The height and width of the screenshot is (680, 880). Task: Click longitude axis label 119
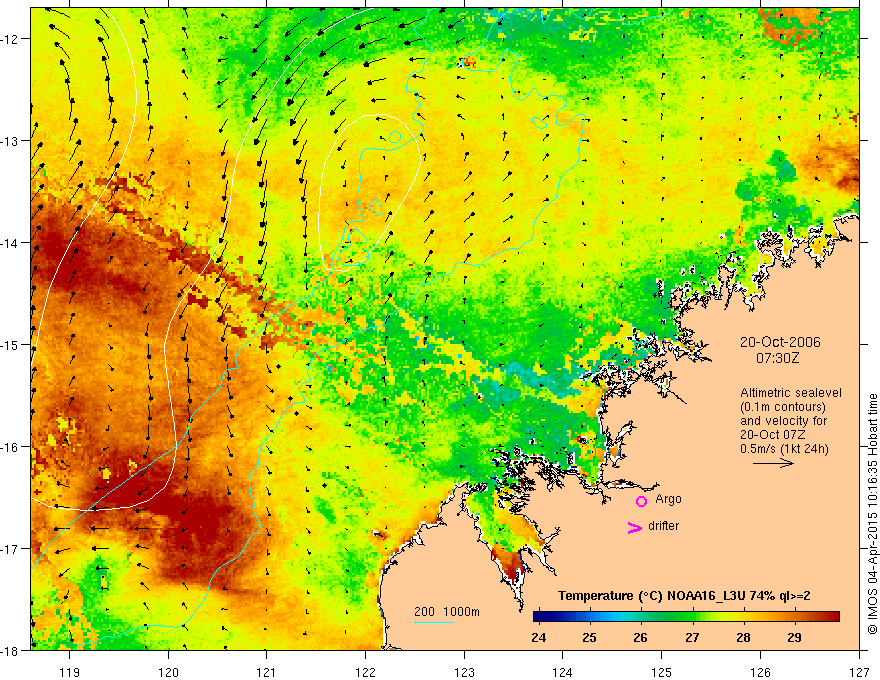70,672
